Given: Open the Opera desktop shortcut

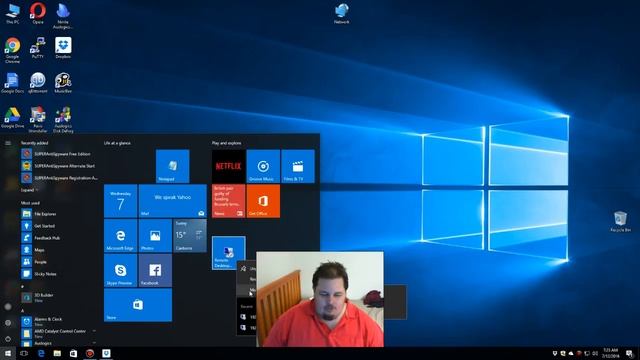Looking at the screenshot, I should click(38, 13).
